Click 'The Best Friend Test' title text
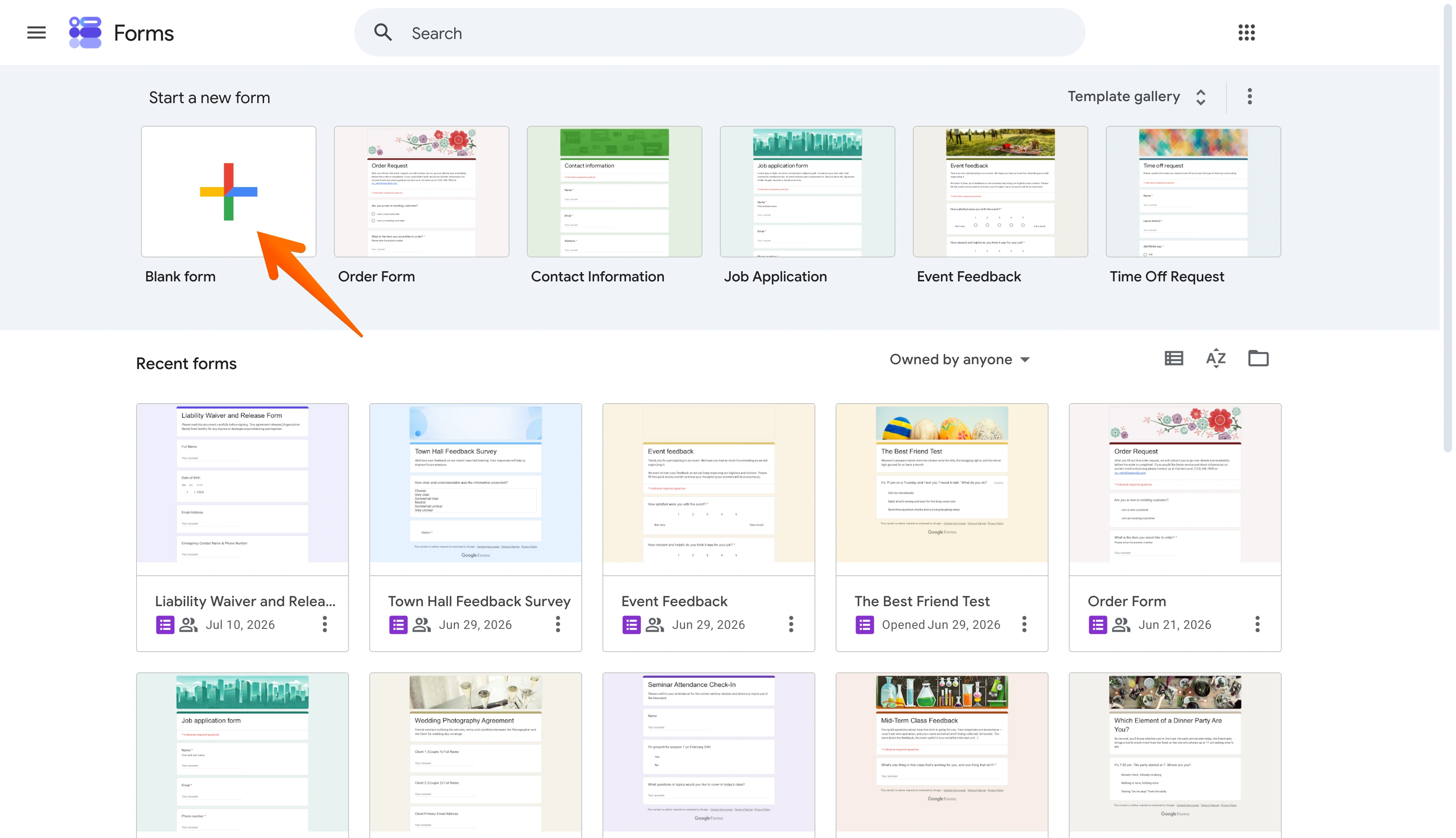1456x838 pixels. coord(922,601)
